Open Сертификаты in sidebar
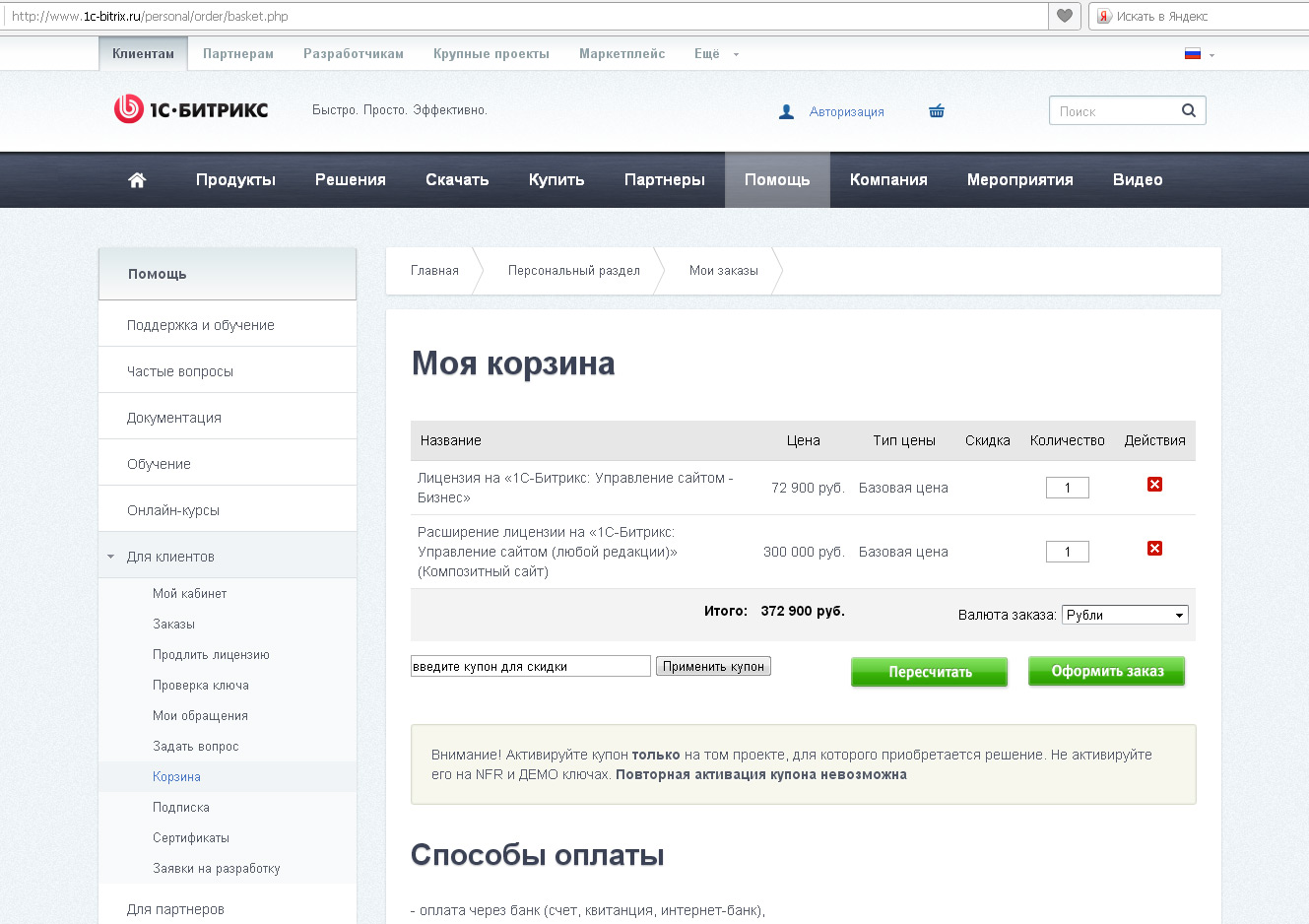Viewport: 1309px width, 924px height. (x=191, y=837)
